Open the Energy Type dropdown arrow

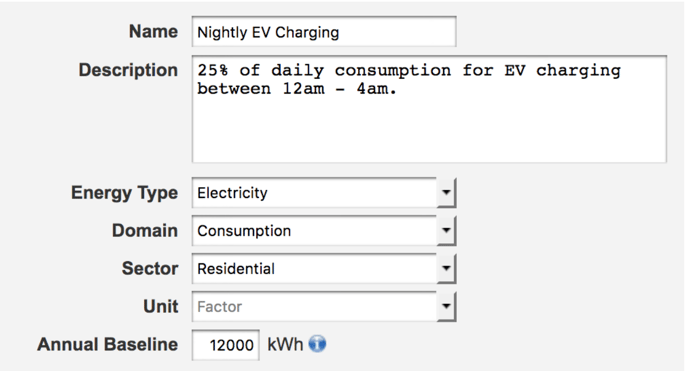click(x=446, y=193)
